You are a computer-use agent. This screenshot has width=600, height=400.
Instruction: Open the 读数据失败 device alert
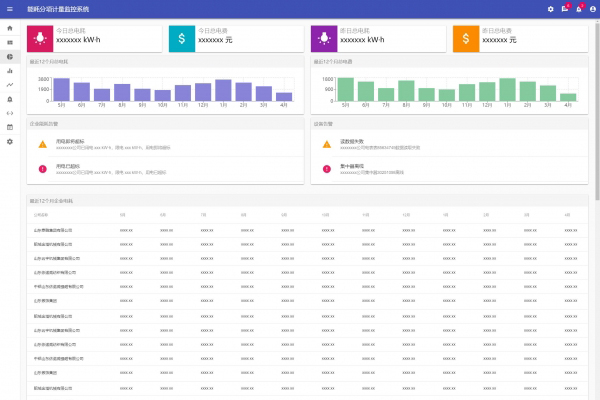449,144
